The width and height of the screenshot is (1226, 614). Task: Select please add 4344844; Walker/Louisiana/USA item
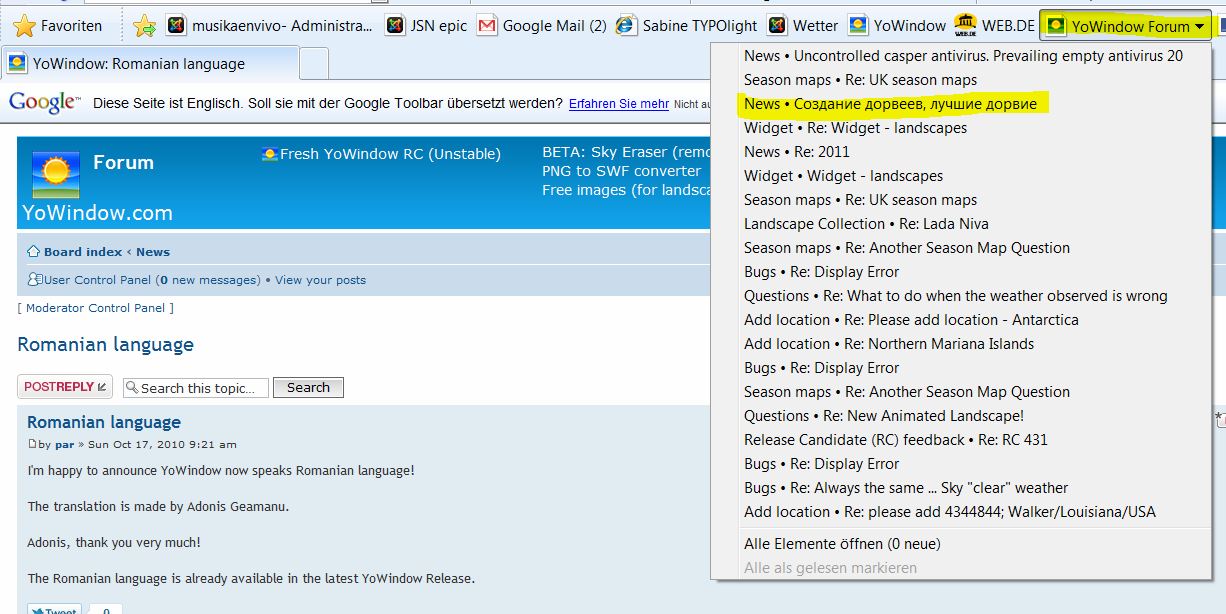(950, 512)
